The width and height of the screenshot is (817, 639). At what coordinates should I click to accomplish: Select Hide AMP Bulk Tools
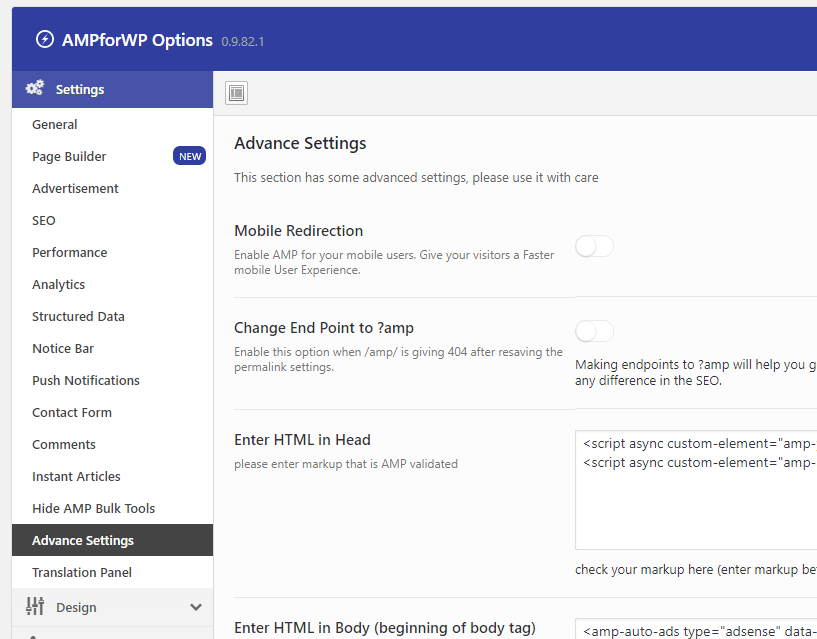[94, 508]
